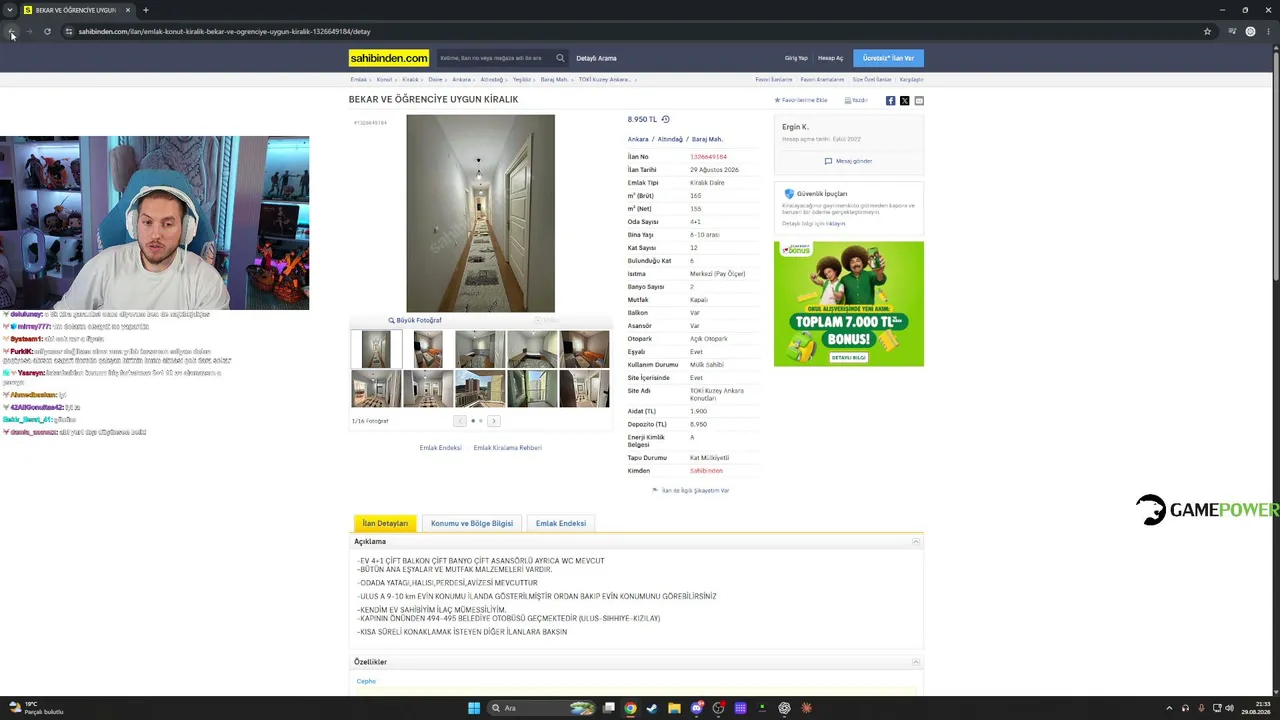Open the ChatGPT icon on the taskbar
Viewport: 1280px width, 720px height.
[x=784, y=708]
